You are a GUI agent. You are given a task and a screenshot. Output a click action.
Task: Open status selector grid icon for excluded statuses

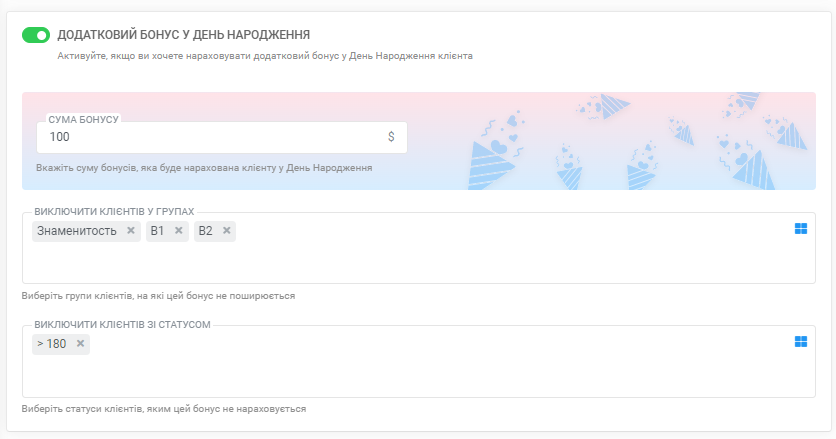click(801, 341)
